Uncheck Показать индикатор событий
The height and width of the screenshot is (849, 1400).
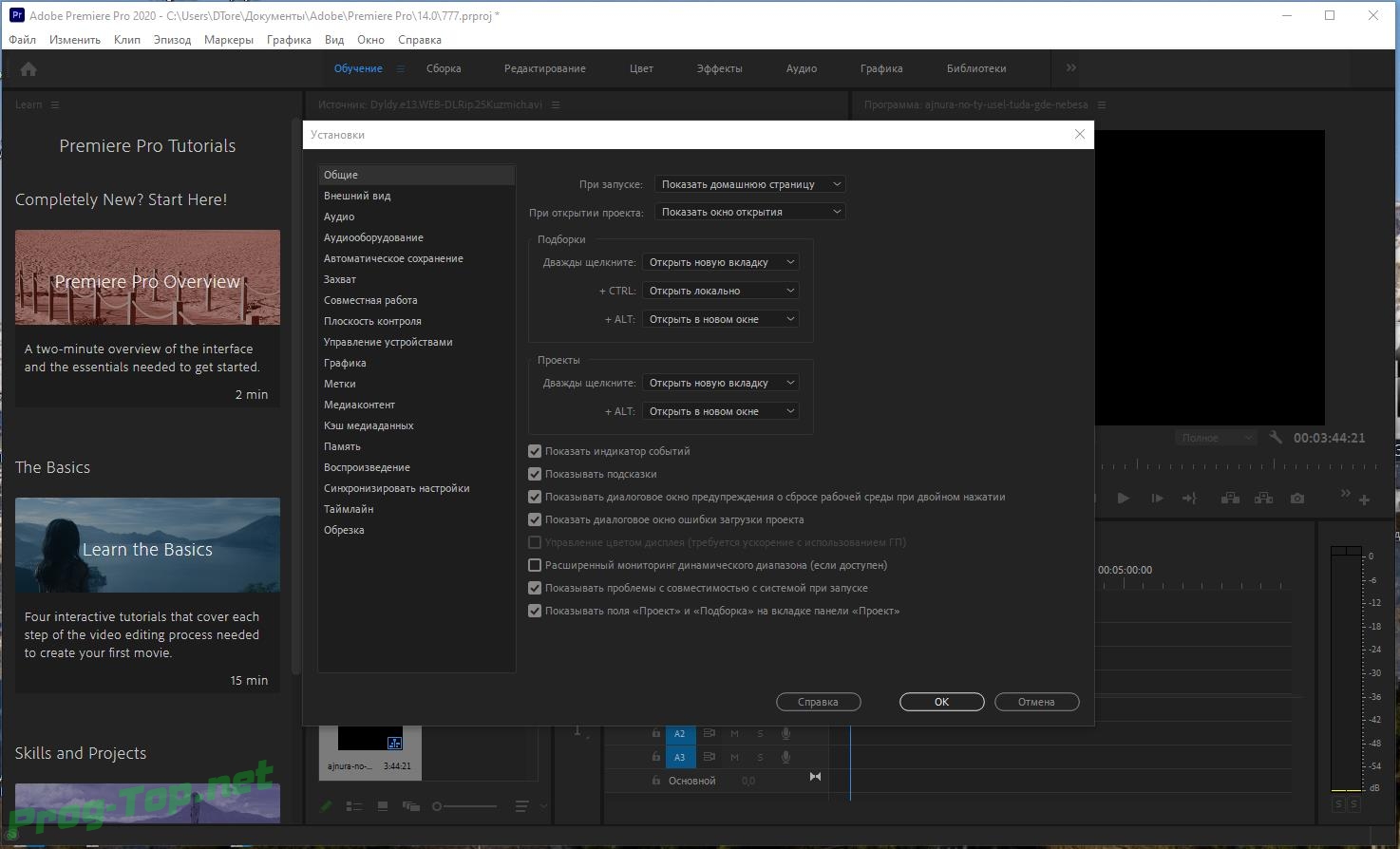(x=535, y=451)
